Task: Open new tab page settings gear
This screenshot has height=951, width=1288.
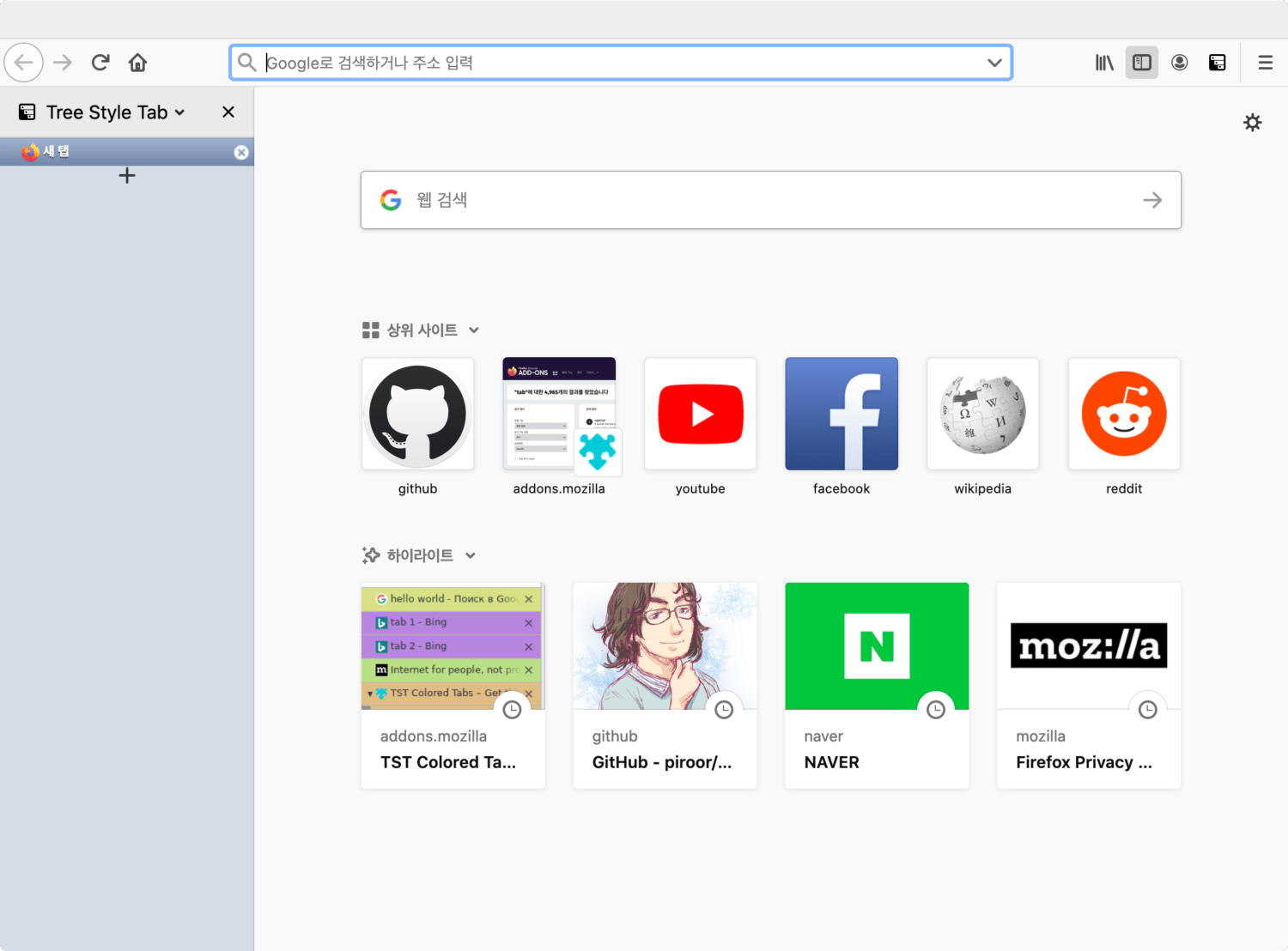Action: 1253,123
